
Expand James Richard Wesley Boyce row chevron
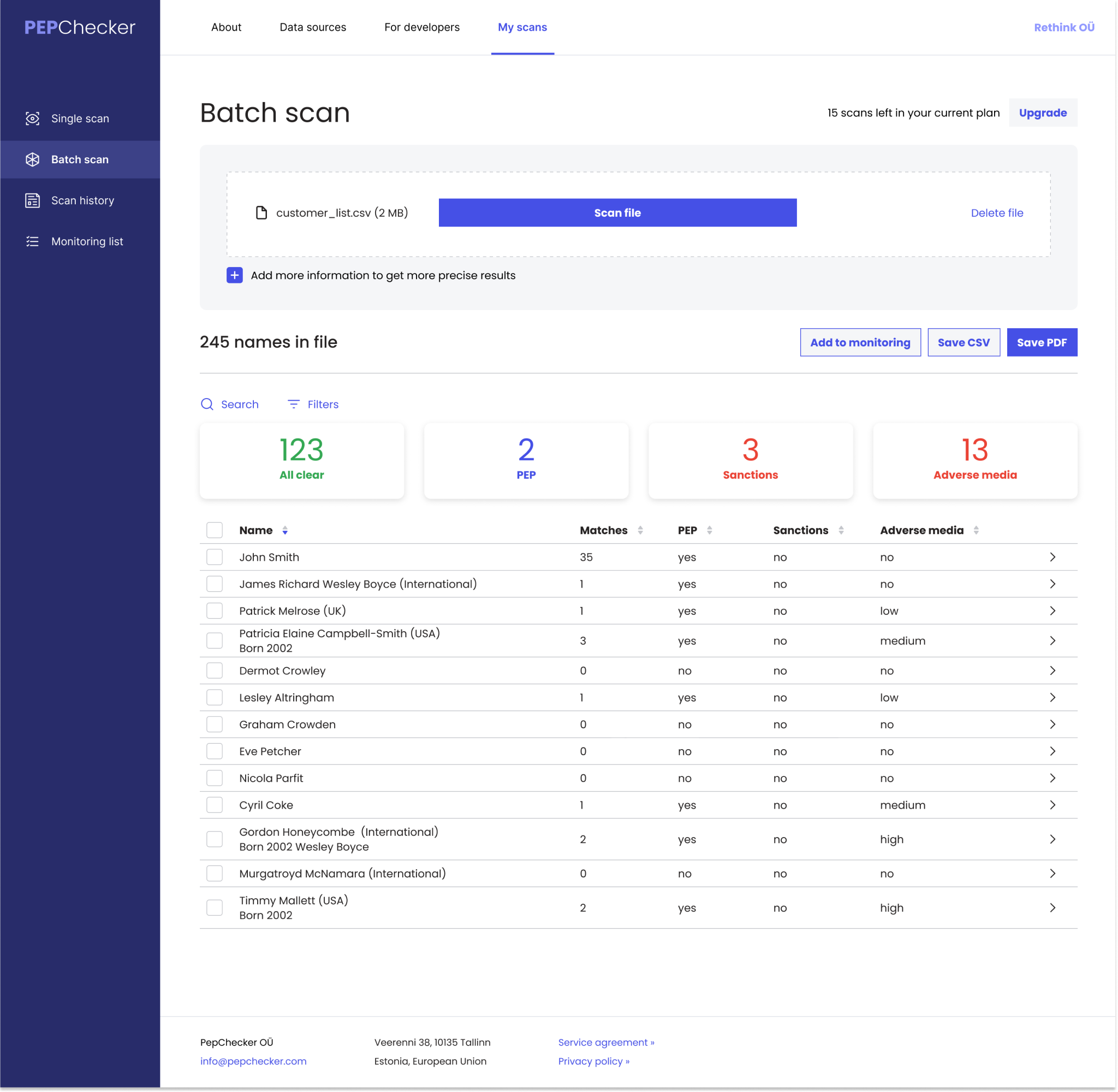tap(1052, 584)
